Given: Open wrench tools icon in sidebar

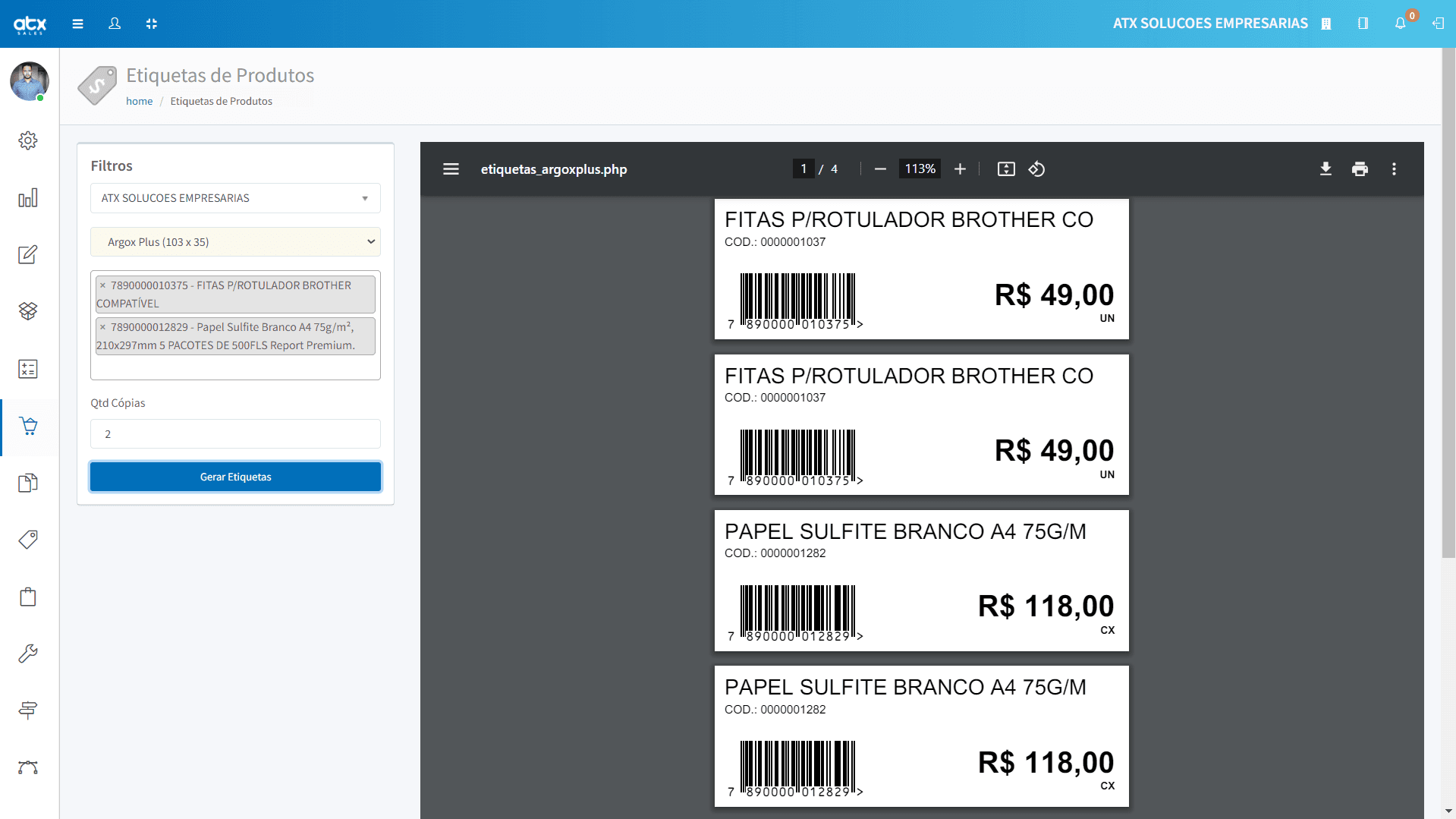Looking at the screenshot, I should (28, 654).
